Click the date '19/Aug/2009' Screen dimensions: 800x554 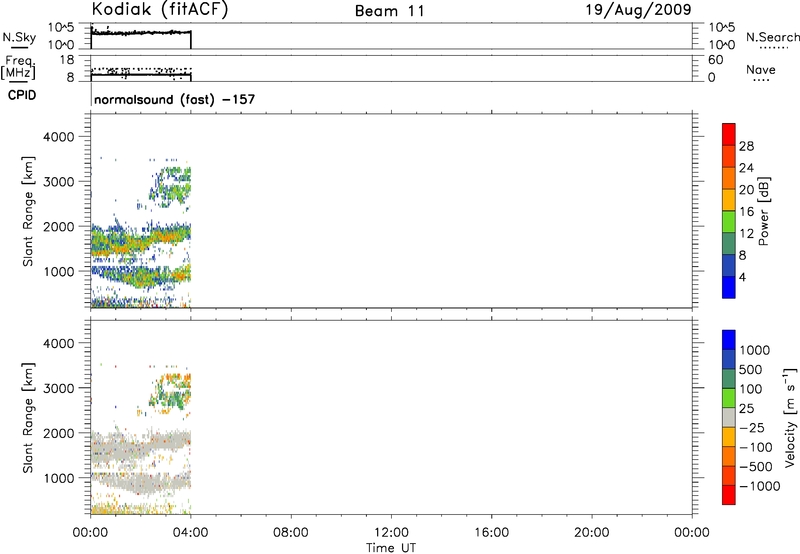(638, 10)
